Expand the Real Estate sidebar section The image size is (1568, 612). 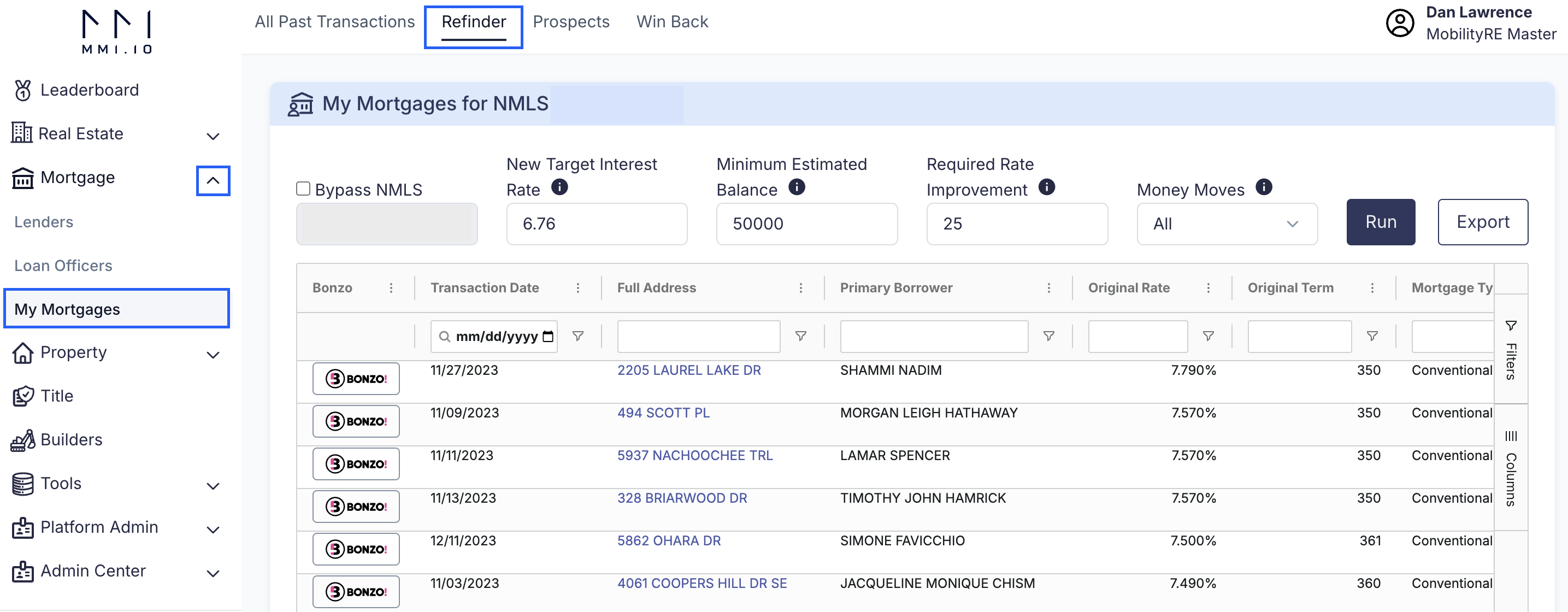213,136
